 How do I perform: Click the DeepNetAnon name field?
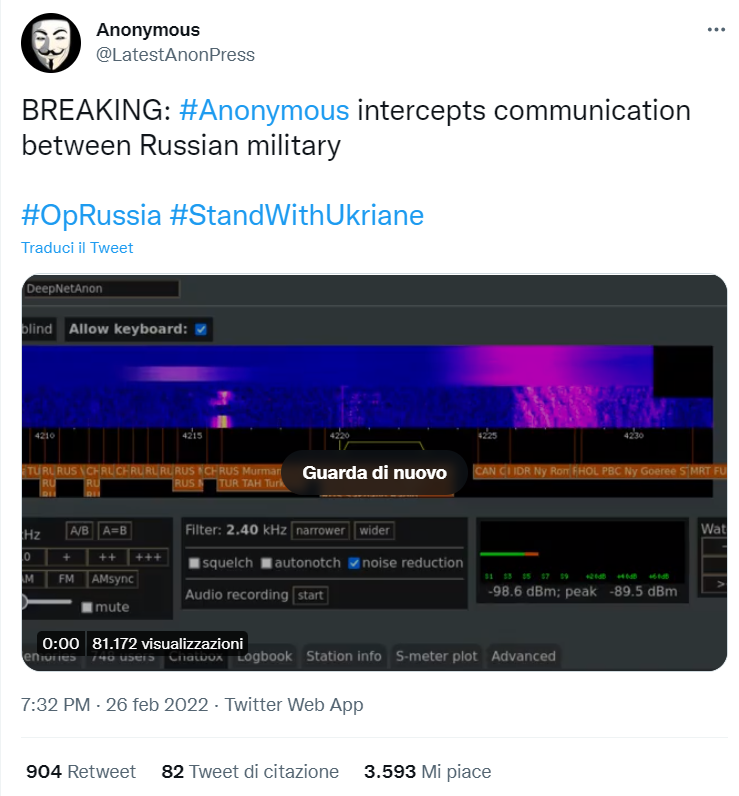tap(101, 289)
